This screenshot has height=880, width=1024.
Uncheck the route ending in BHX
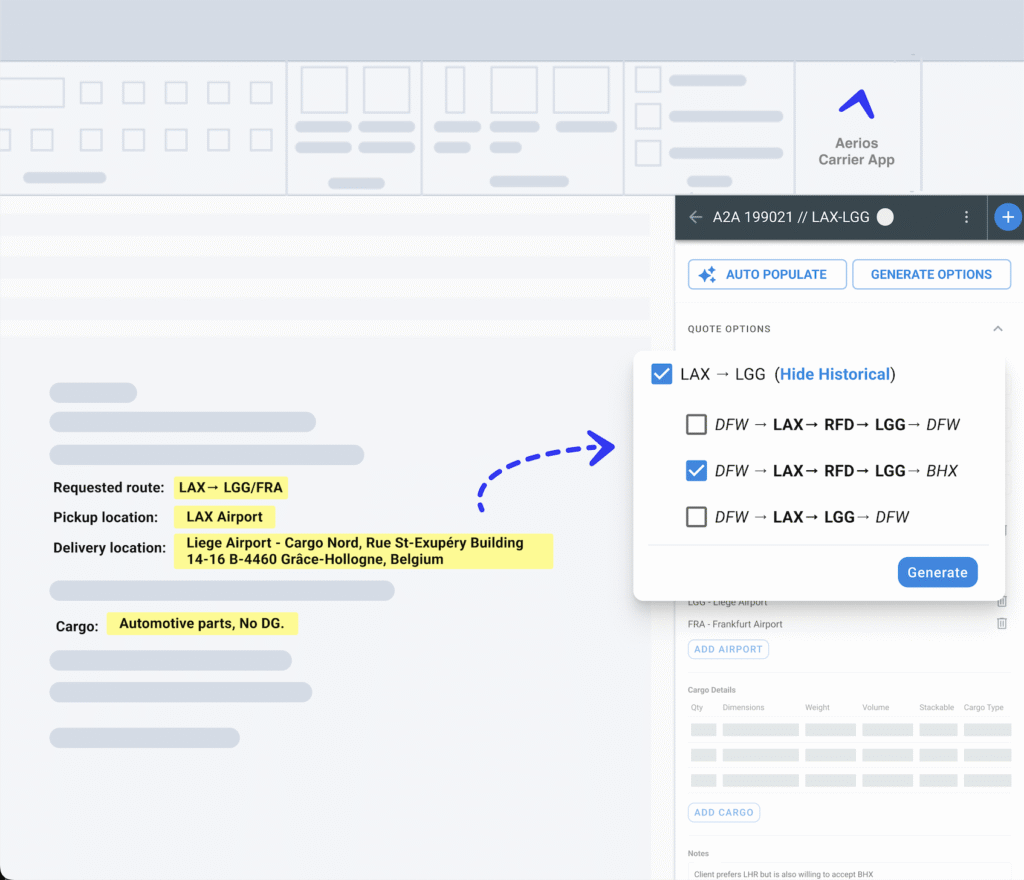click(x=697, y=470)
